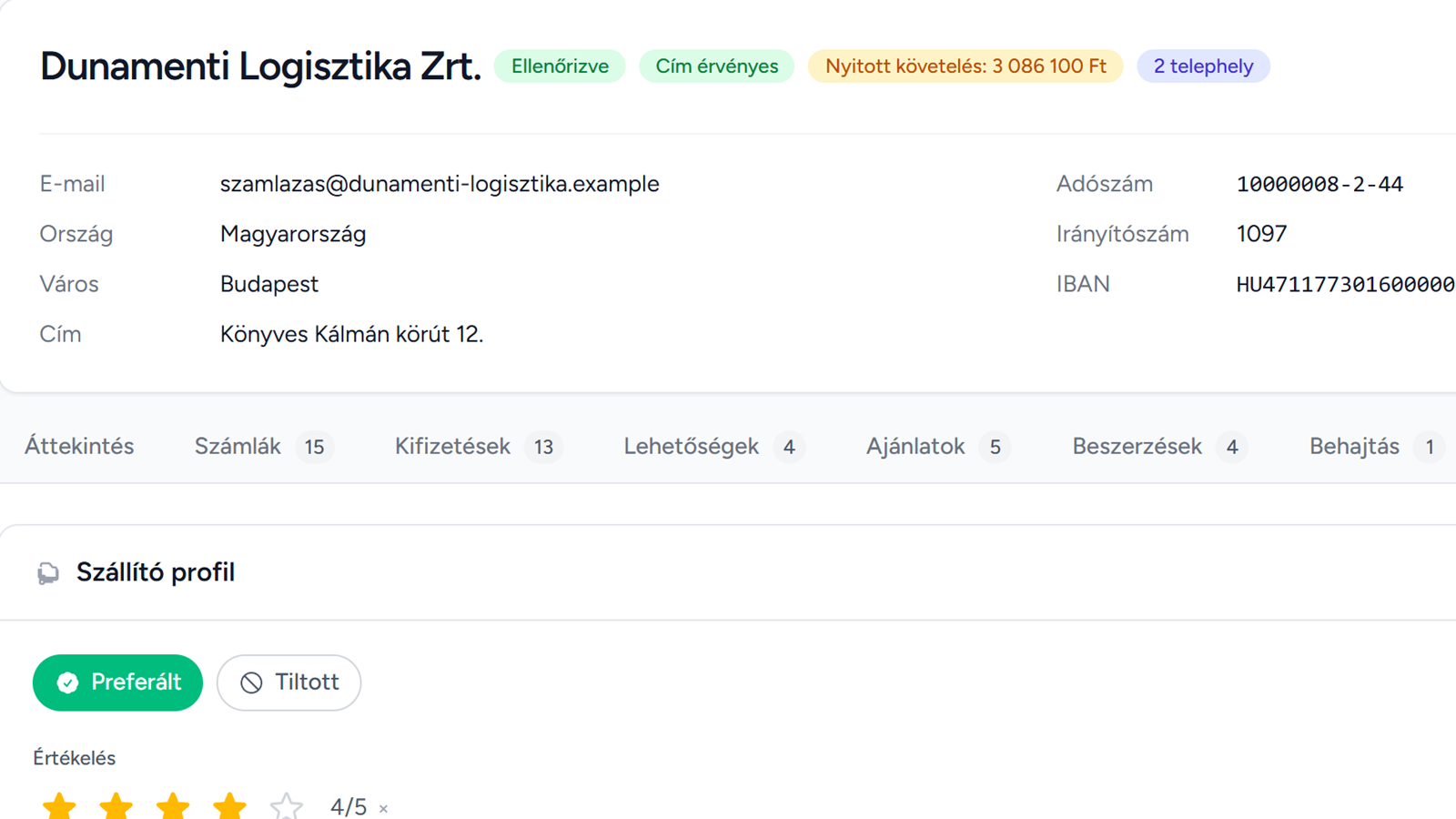Click the 4/5 rating value
Viewport: 1456px width, 819px height.
point(349,807)
